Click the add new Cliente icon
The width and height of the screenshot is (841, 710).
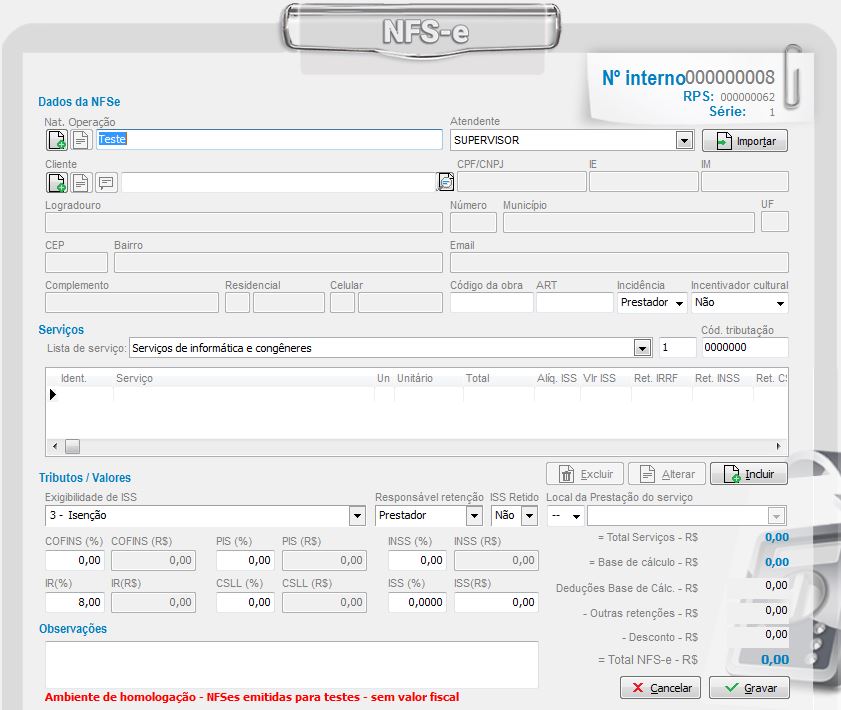(56, 182)
